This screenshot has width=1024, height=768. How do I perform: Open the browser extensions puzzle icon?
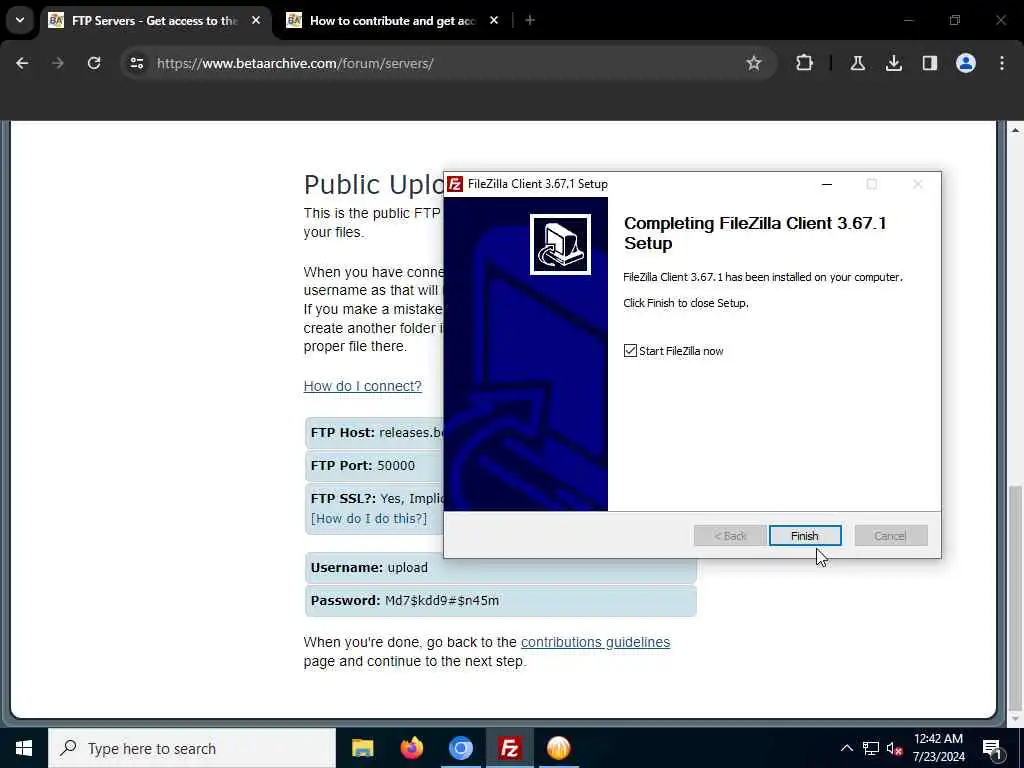805,63
